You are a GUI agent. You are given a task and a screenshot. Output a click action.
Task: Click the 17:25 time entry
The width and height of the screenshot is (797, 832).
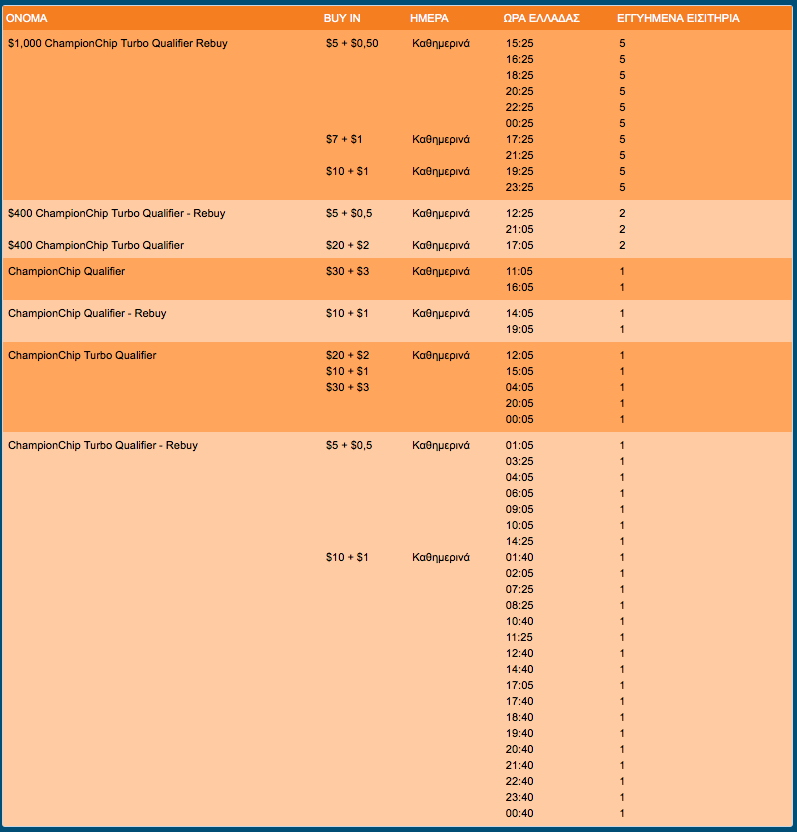point(519,139)
